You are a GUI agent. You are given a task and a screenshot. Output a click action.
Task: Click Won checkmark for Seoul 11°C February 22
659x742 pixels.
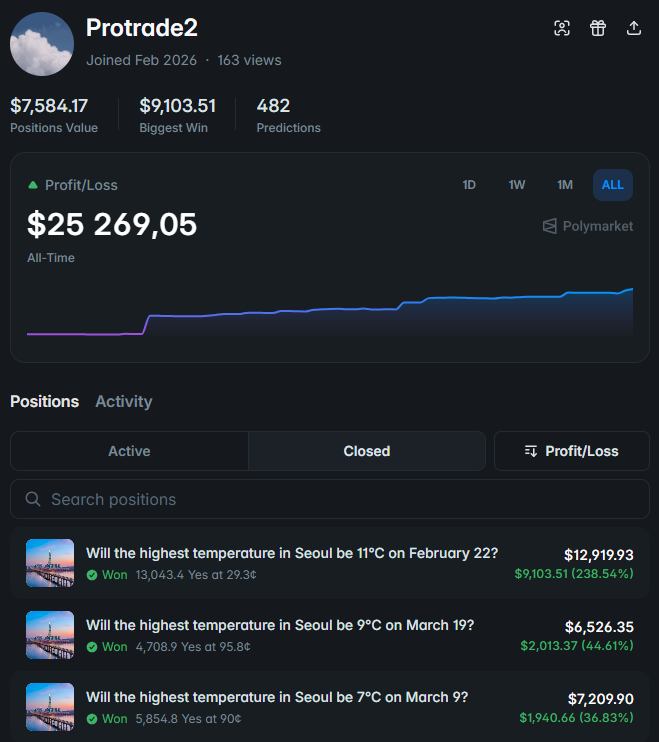point(92,575)
